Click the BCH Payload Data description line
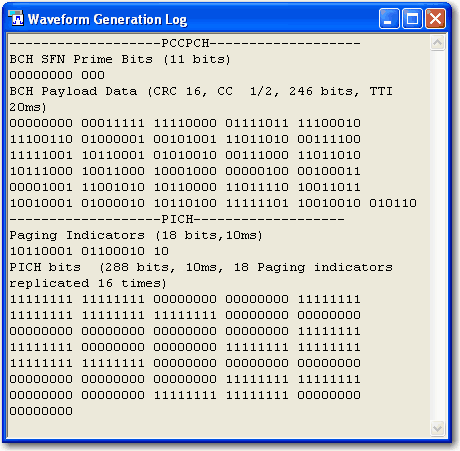This screenshot has height=451, width=460. 201,91
